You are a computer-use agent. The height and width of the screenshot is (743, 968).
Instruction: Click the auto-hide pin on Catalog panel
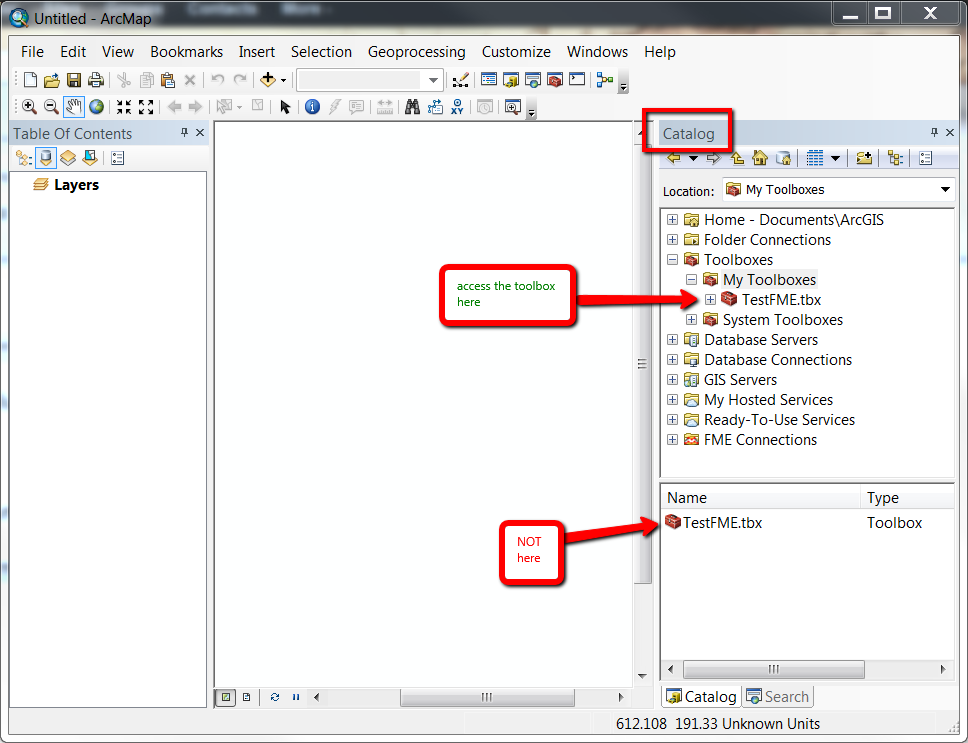(x=934, y=131)
